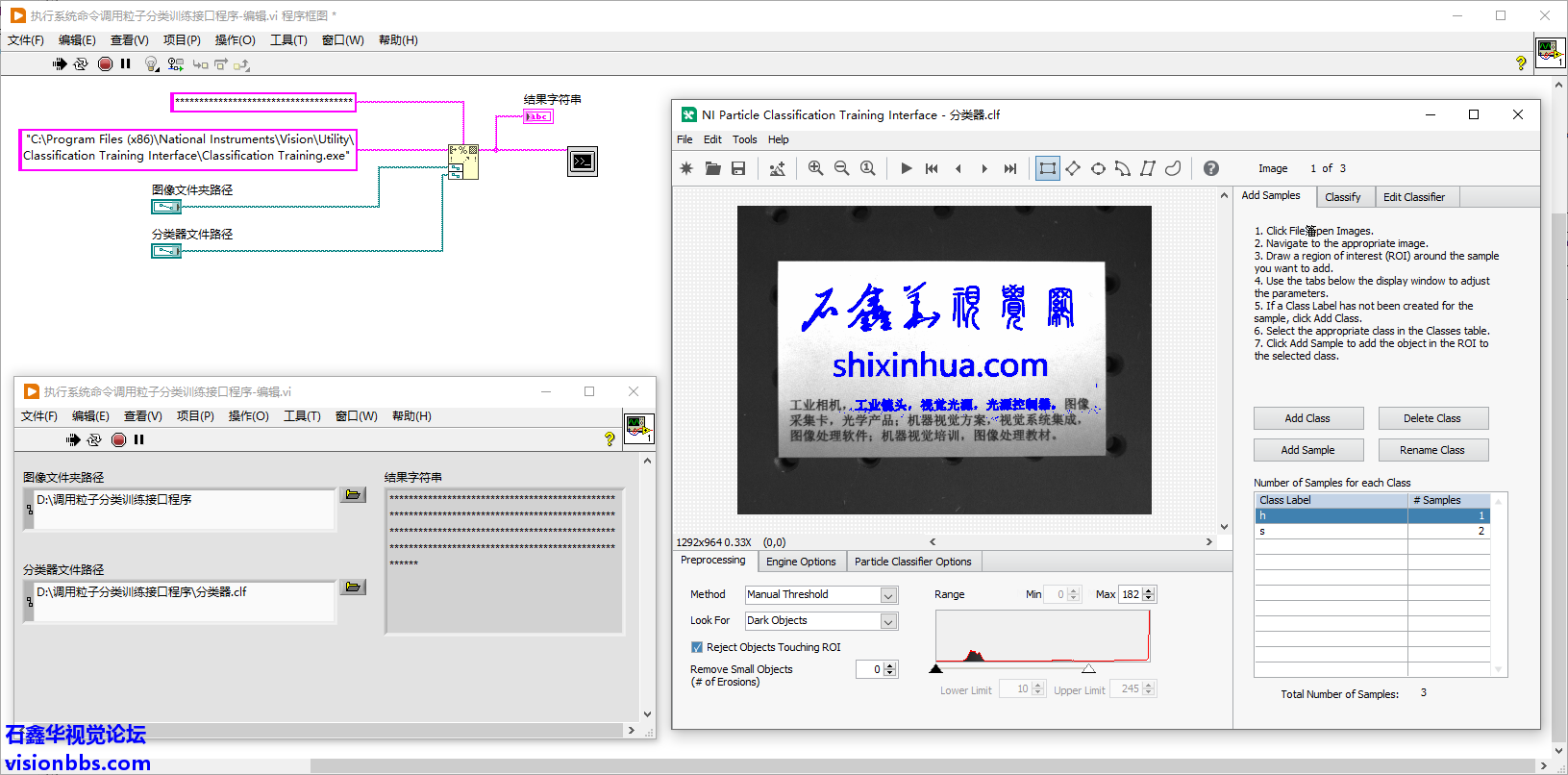Open context help in block diagram window

[x=1521, y=62]
